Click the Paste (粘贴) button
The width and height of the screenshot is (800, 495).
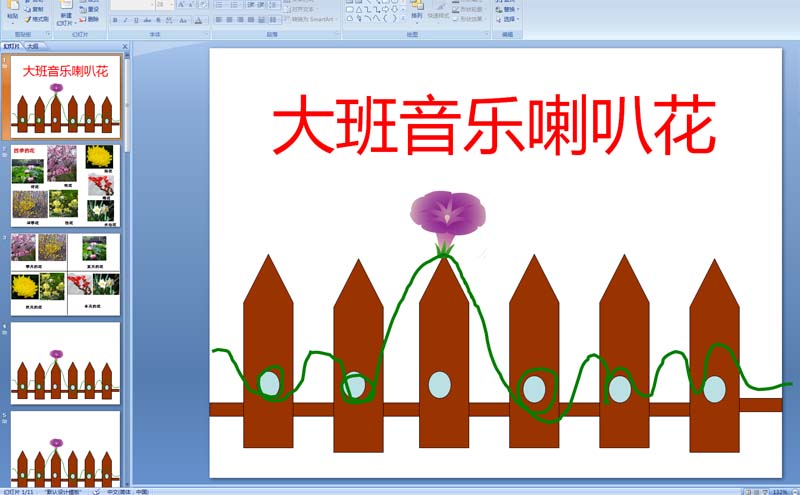pyautogui.click(x=13, y=12)
